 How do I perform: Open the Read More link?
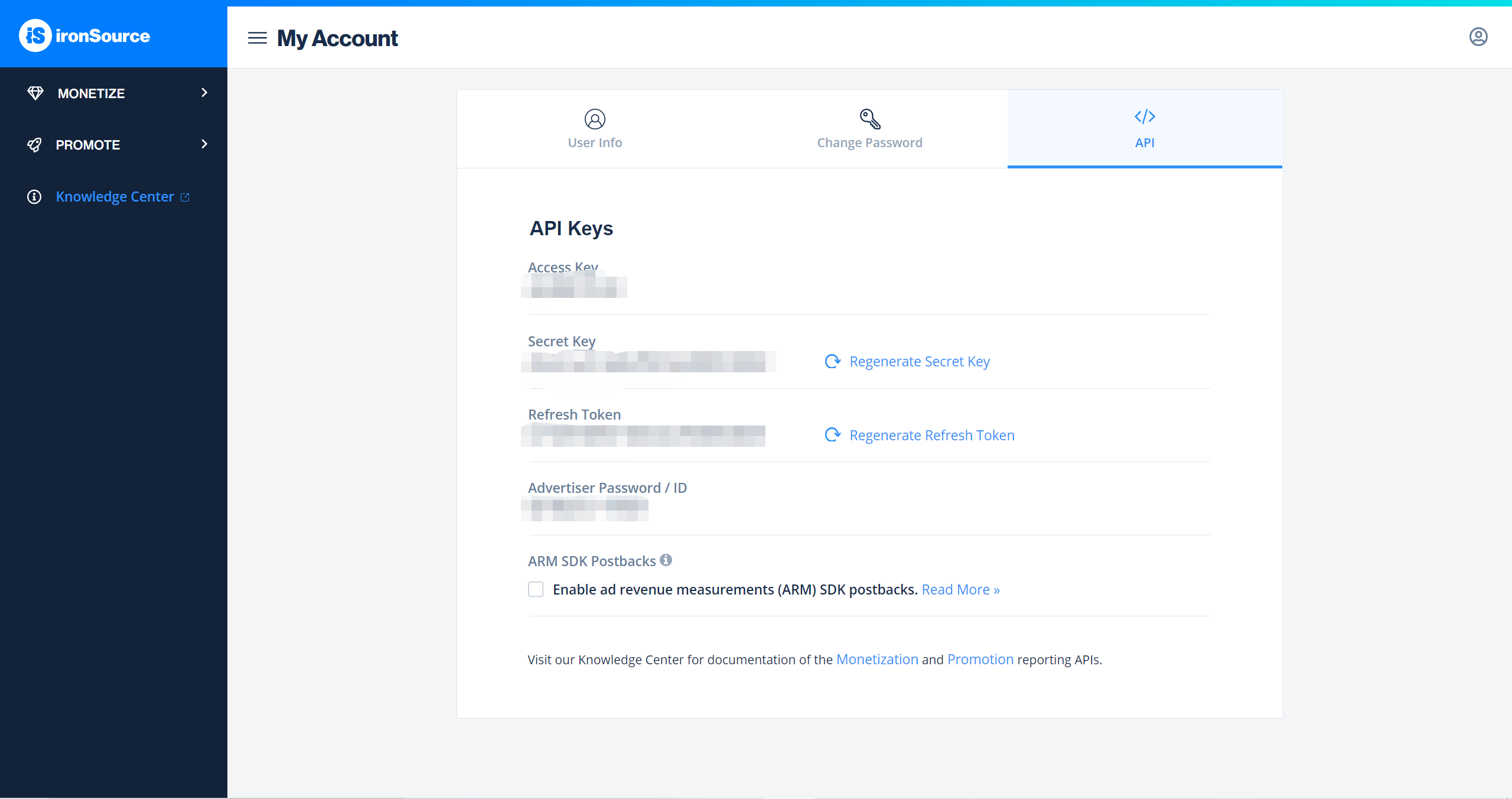pyautogui.click(x=960, y=589)
